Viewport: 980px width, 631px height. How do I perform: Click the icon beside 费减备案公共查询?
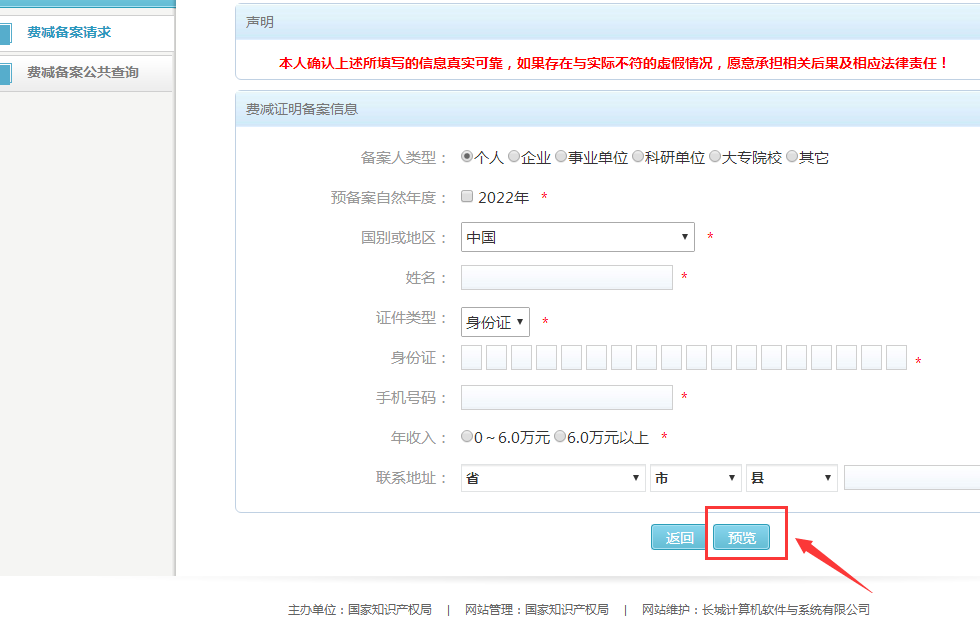click(x=5, y=73)
